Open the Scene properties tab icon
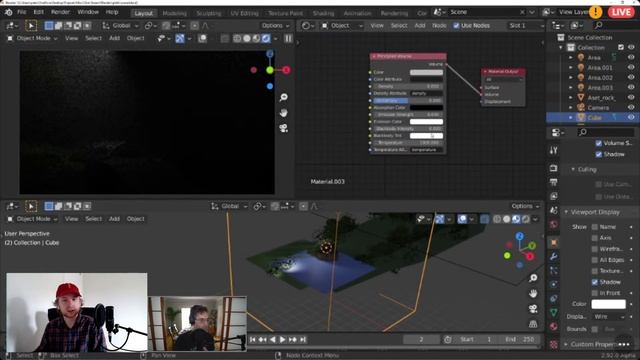 [x=553, y=210]
